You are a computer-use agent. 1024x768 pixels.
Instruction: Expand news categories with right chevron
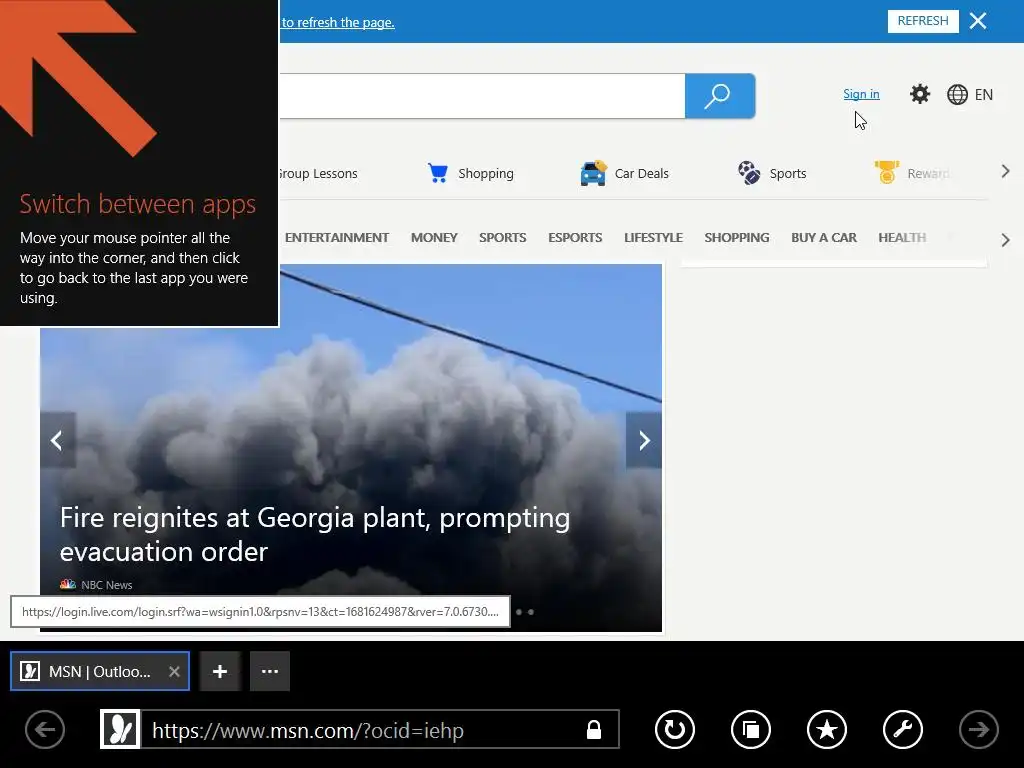click(x=1006, y=240)
